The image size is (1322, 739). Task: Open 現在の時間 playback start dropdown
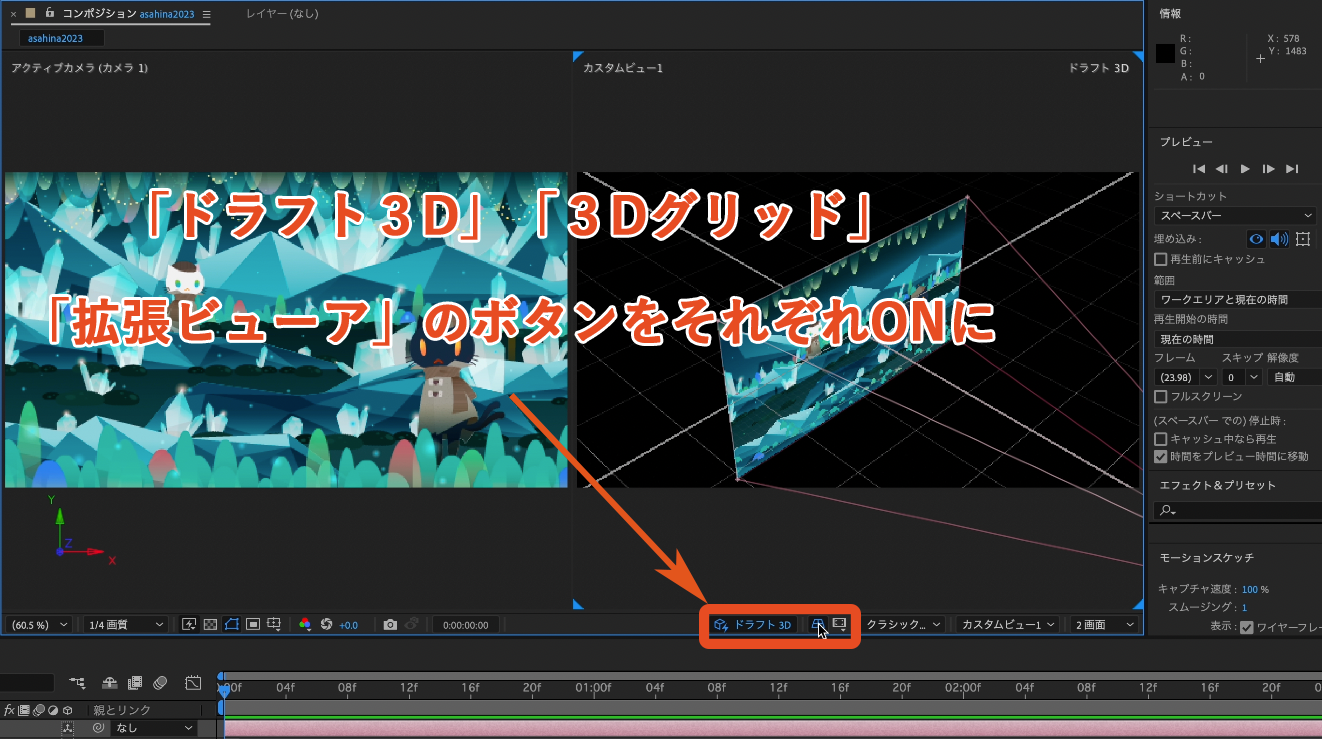click(1237, 341)
